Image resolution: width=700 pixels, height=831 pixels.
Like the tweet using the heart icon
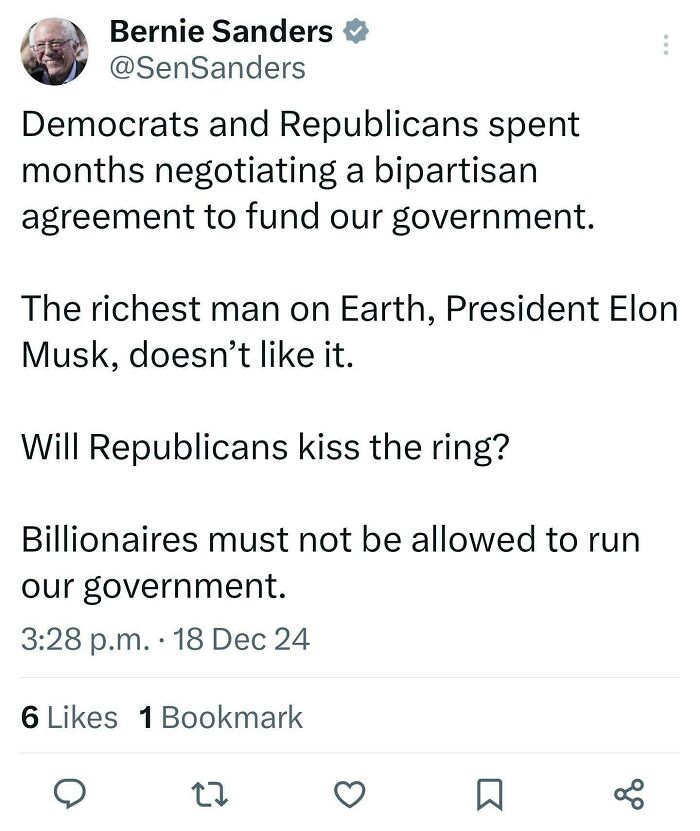(x=348, y=793)
